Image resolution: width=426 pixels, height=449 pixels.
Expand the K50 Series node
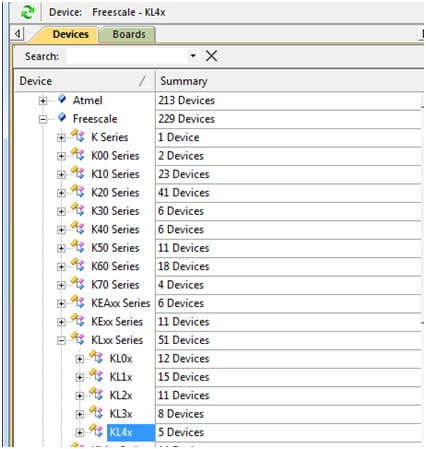tap(61, 248)
